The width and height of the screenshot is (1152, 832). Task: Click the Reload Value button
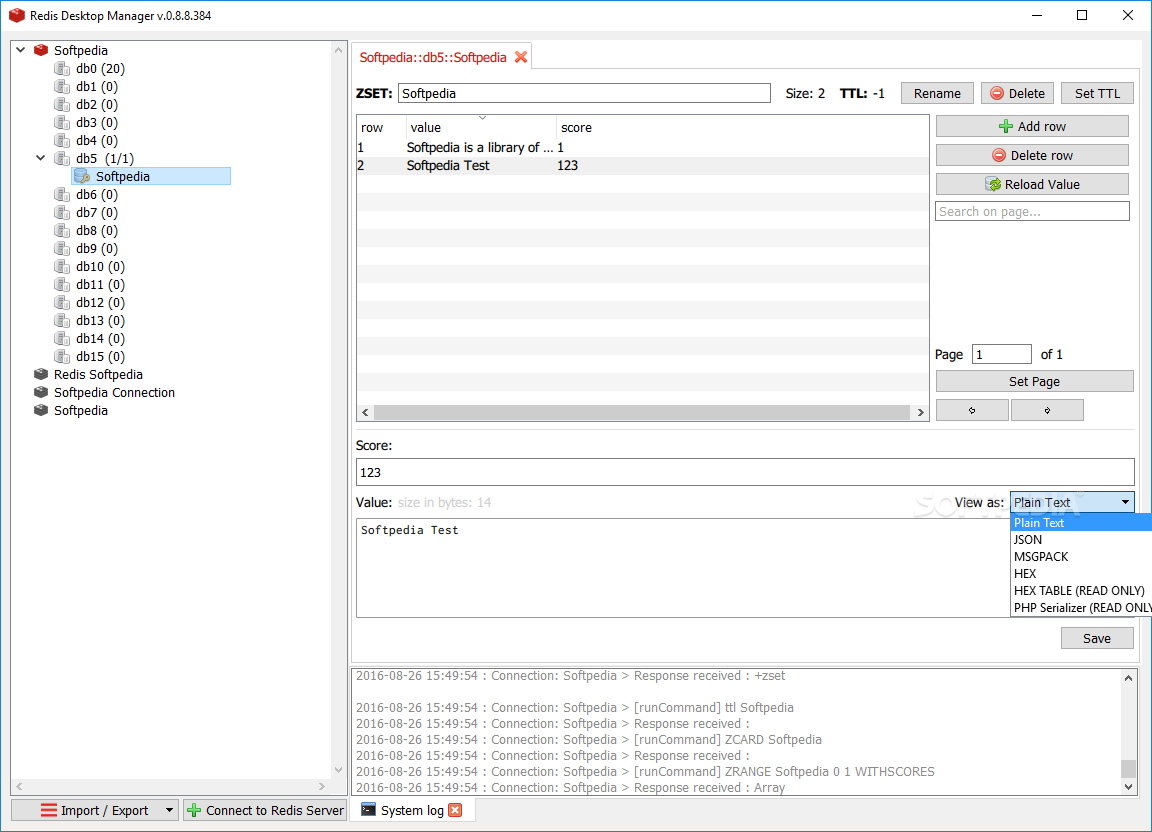point(1032,184)
